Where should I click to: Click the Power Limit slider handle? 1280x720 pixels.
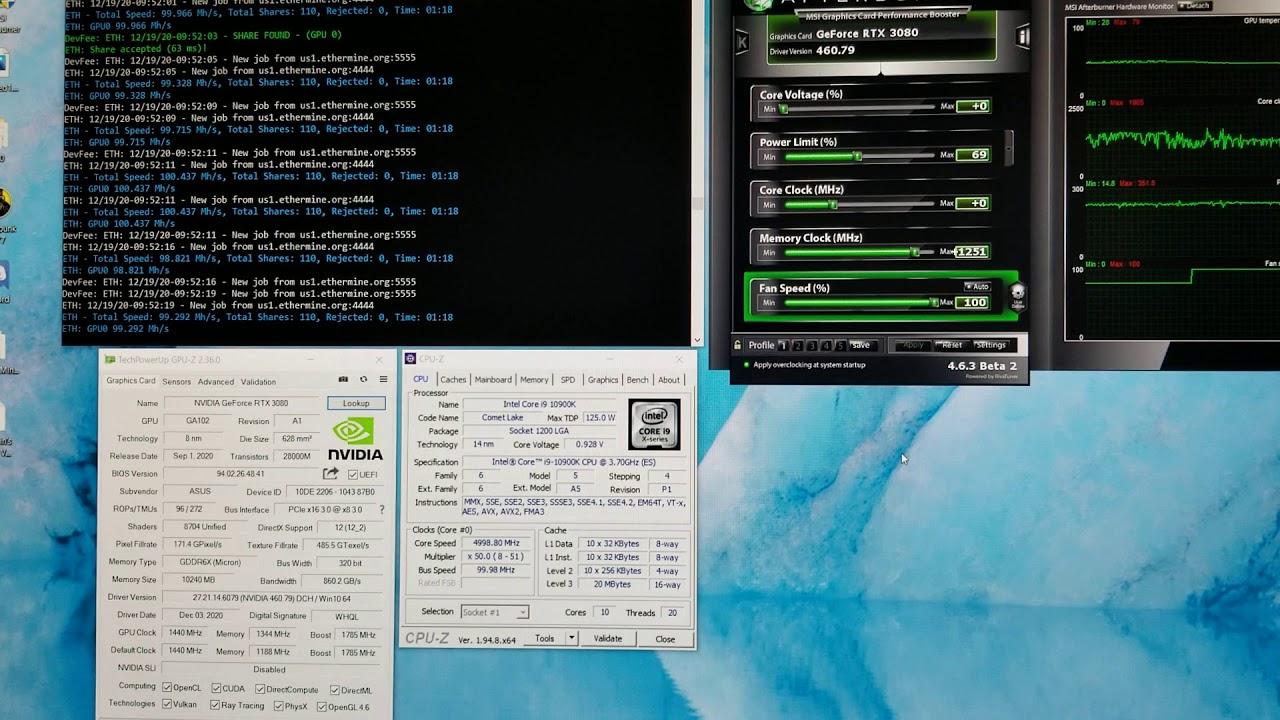(858, 156)
